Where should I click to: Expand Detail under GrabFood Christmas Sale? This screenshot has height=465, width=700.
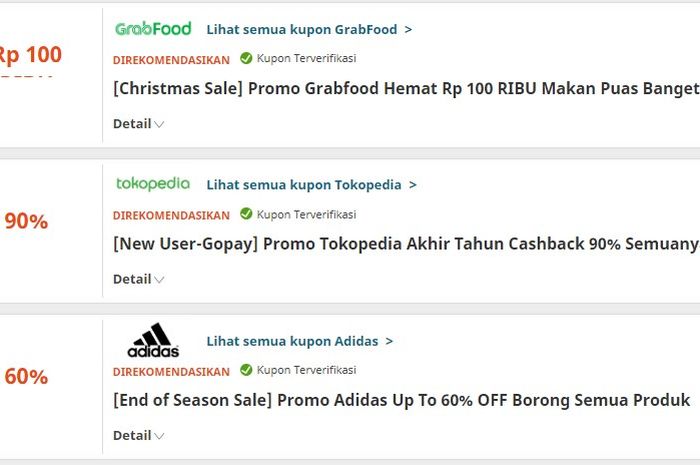(138, 124)
